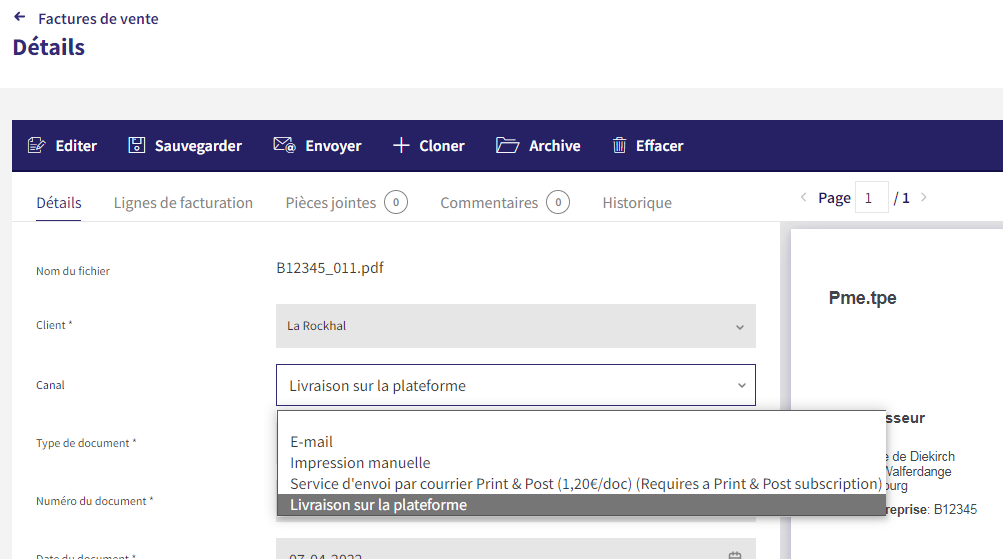The width and height of the screenshot is (1003, 559).
Task: Click the Archive folder icon
Action: click(x=507, y=145)
